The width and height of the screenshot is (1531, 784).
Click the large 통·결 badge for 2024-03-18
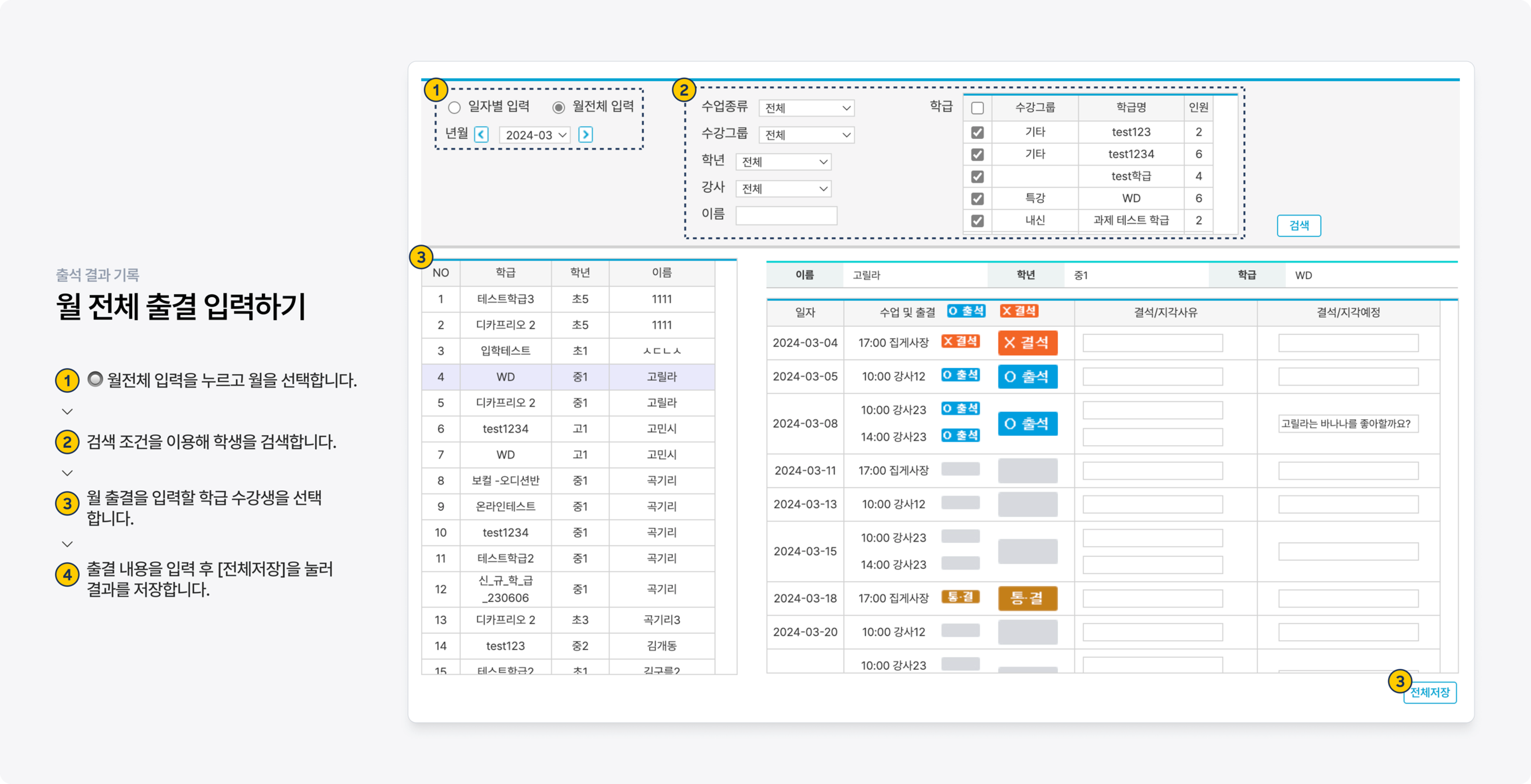(x=1027, y=598)
